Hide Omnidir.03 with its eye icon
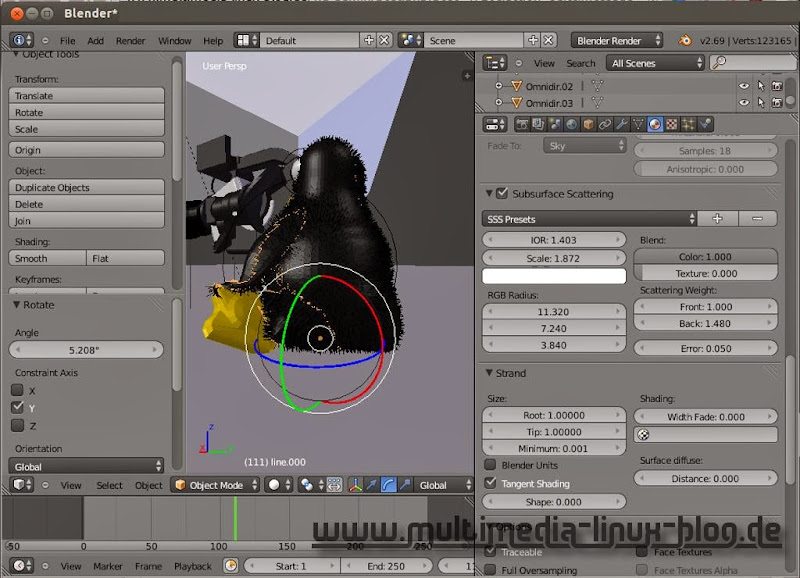 [744, 103]
